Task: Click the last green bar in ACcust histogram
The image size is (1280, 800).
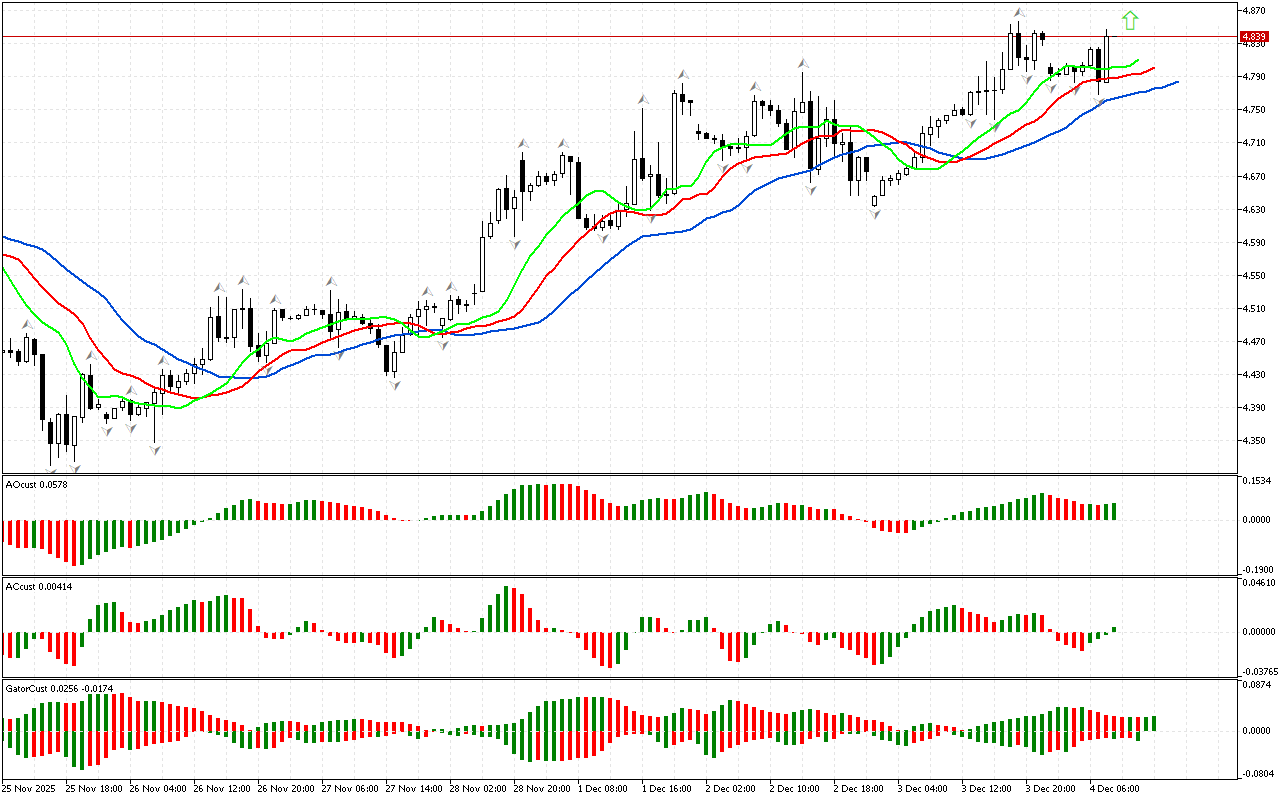Action: (x=1113, y=630)
